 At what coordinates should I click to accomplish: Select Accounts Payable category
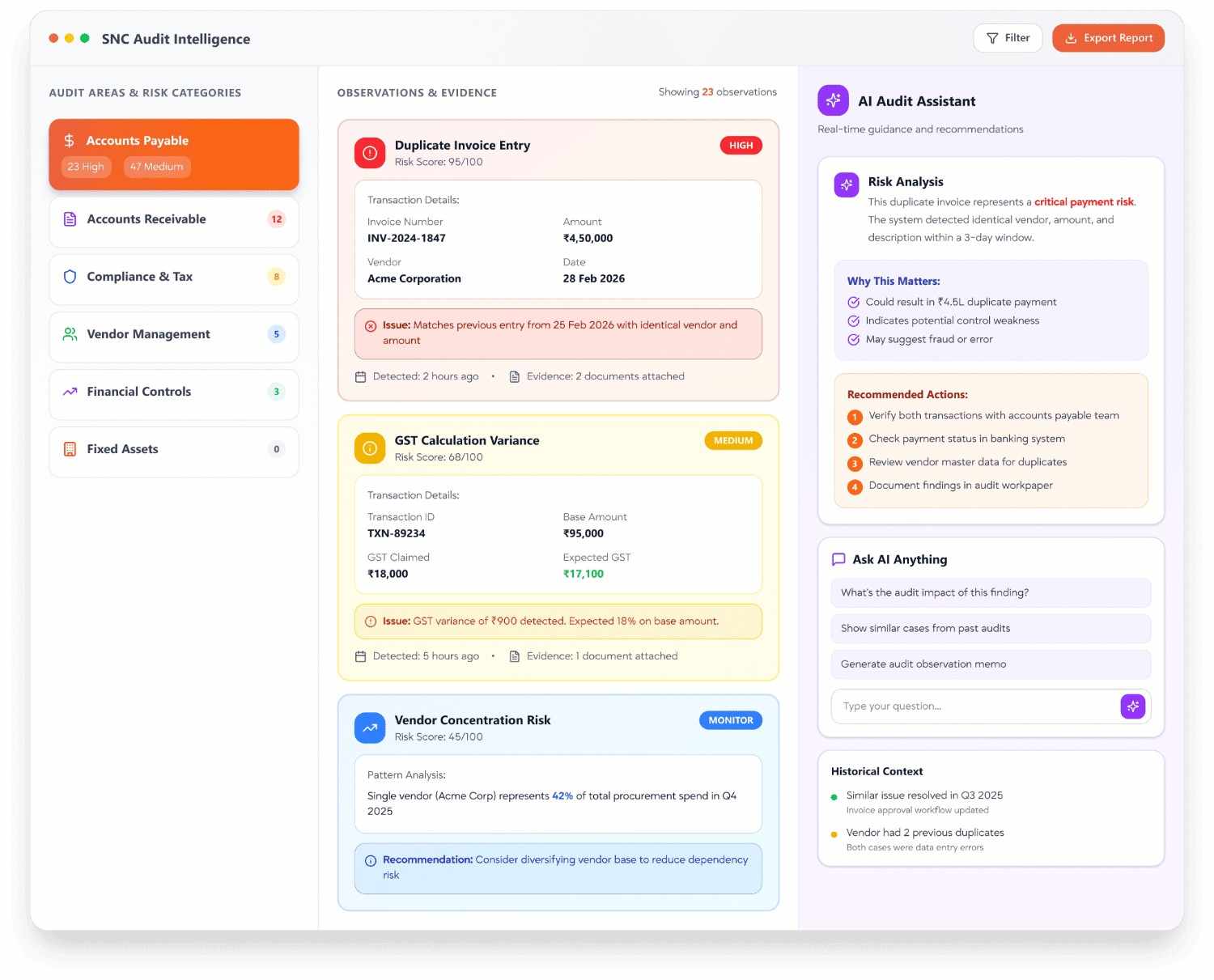174,155
